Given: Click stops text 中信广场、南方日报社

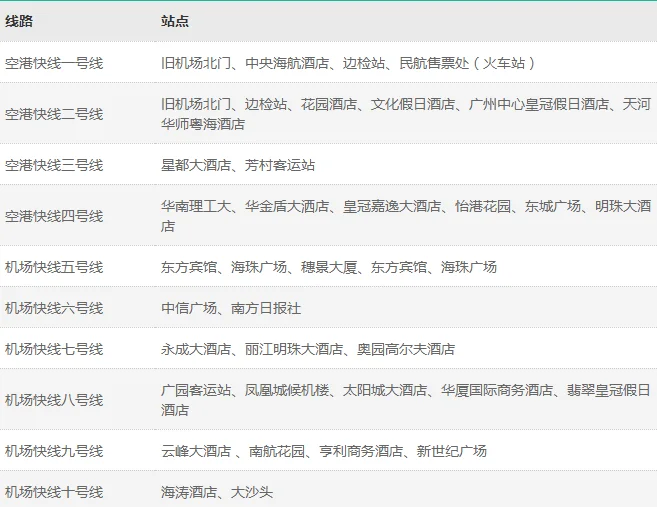Looking at the screenshot, I should point(231,308).
